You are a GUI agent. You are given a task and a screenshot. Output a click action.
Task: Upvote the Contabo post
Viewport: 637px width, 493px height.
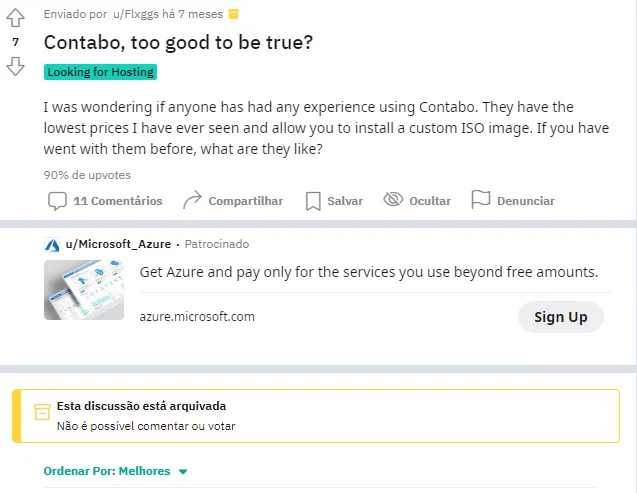15,17
